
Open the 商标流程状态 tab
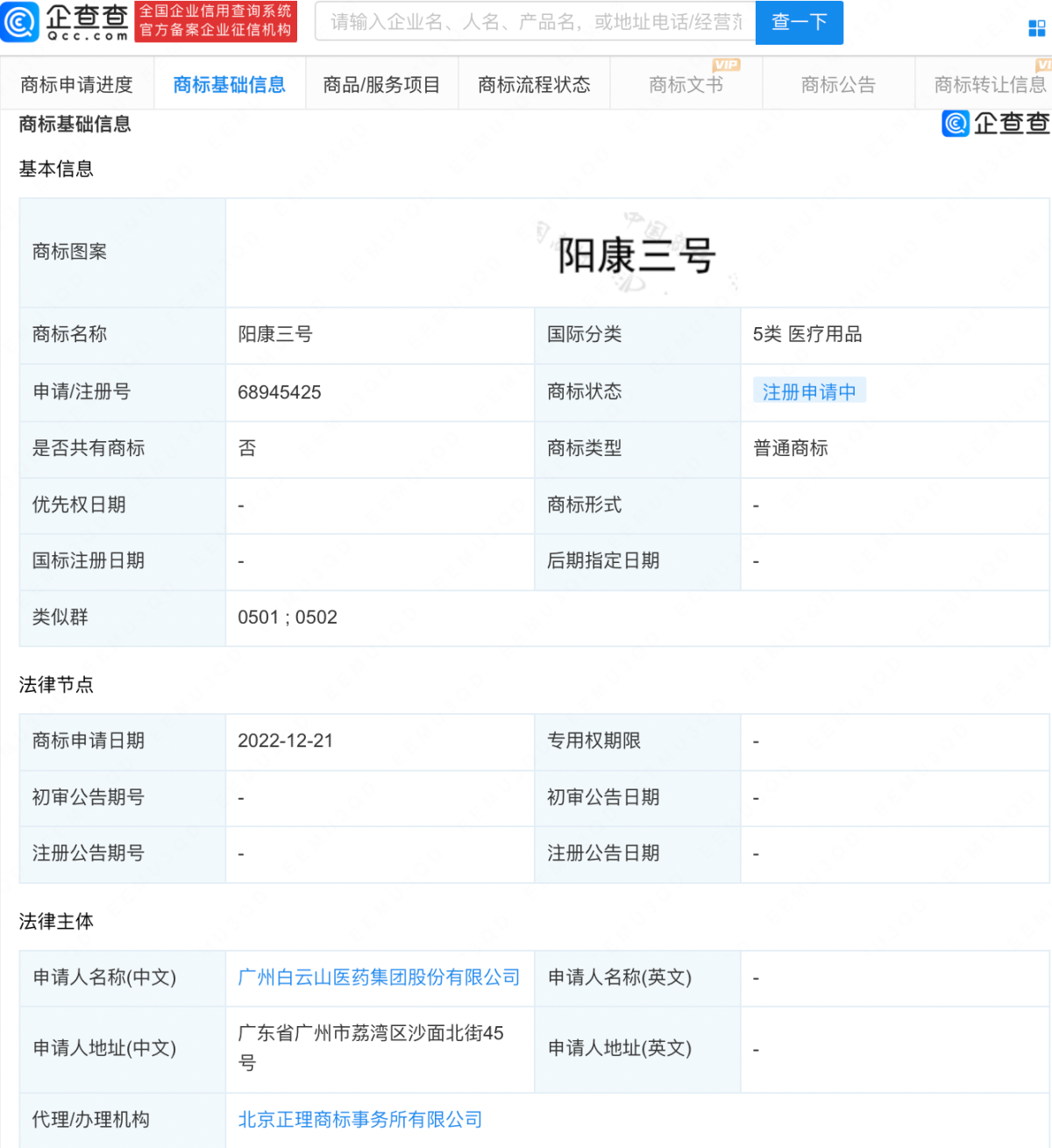[x=534, y=84]
